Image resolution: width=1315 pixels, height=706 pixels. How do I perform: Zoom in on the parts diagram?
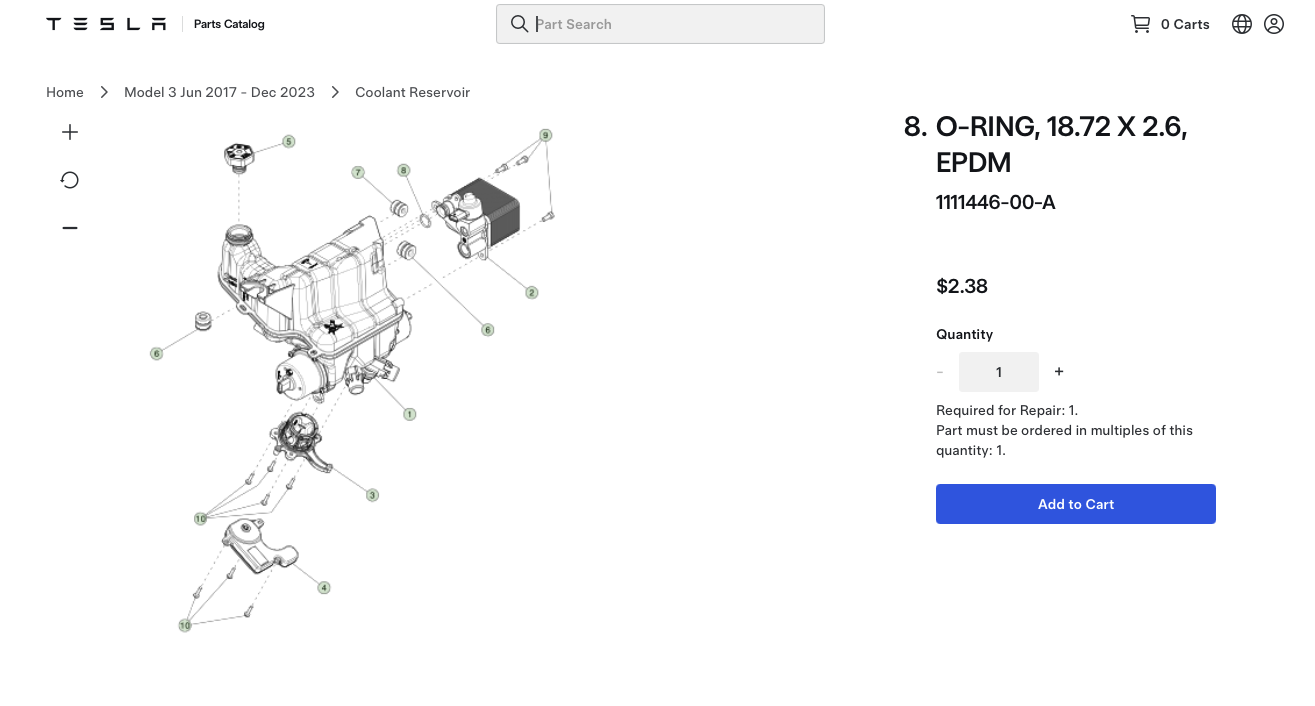[x=70, y=132]
